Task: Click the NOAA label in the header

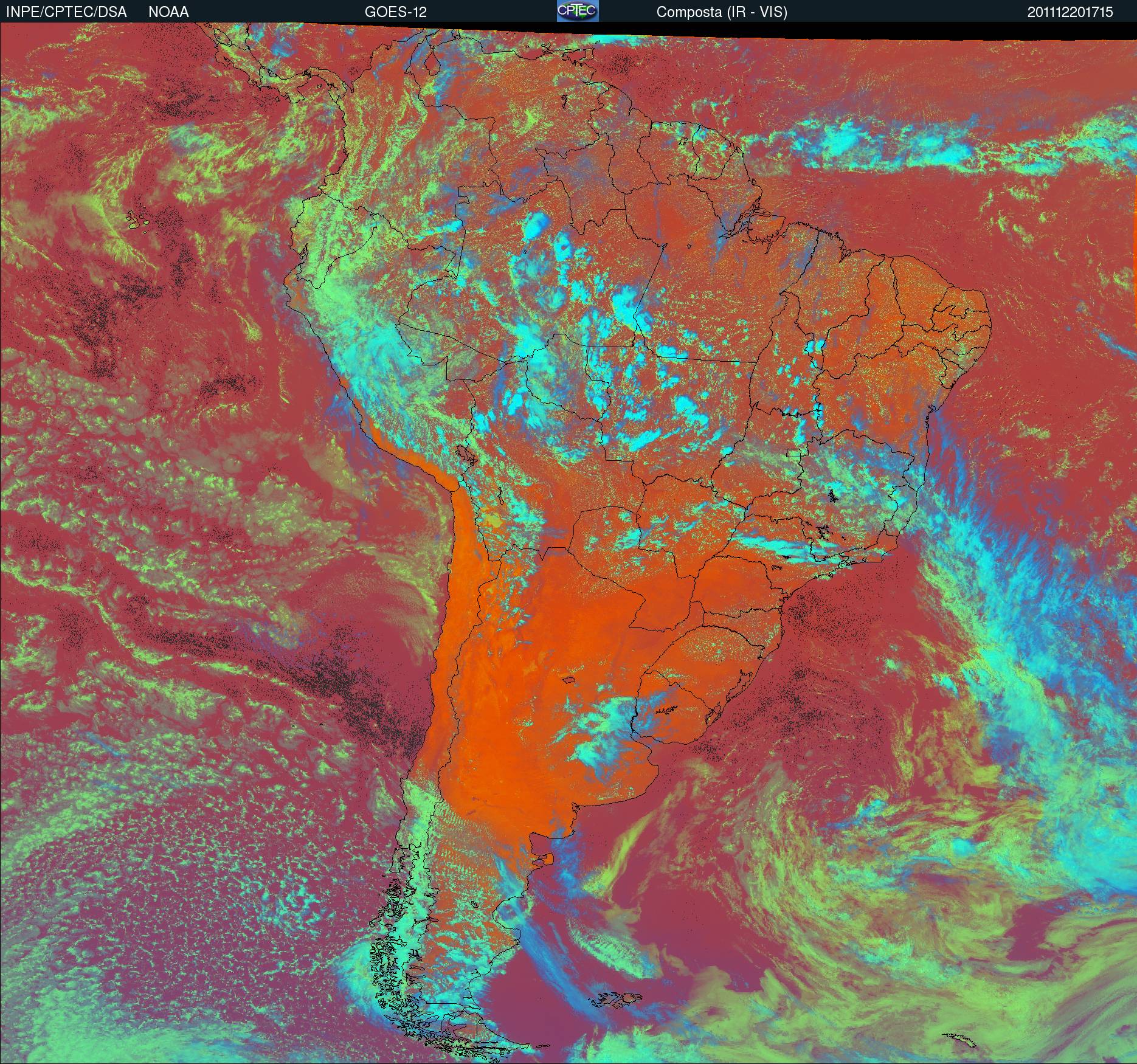Action: (168, 12)
